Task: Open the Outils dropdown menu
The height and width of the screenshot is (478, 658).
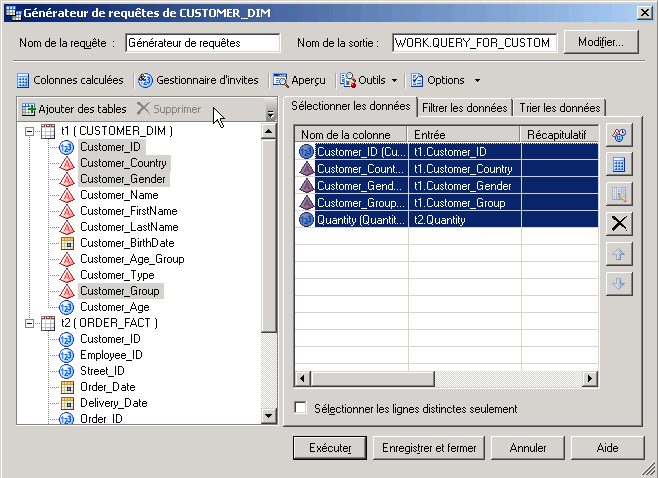Action: [x=370, y=80]
